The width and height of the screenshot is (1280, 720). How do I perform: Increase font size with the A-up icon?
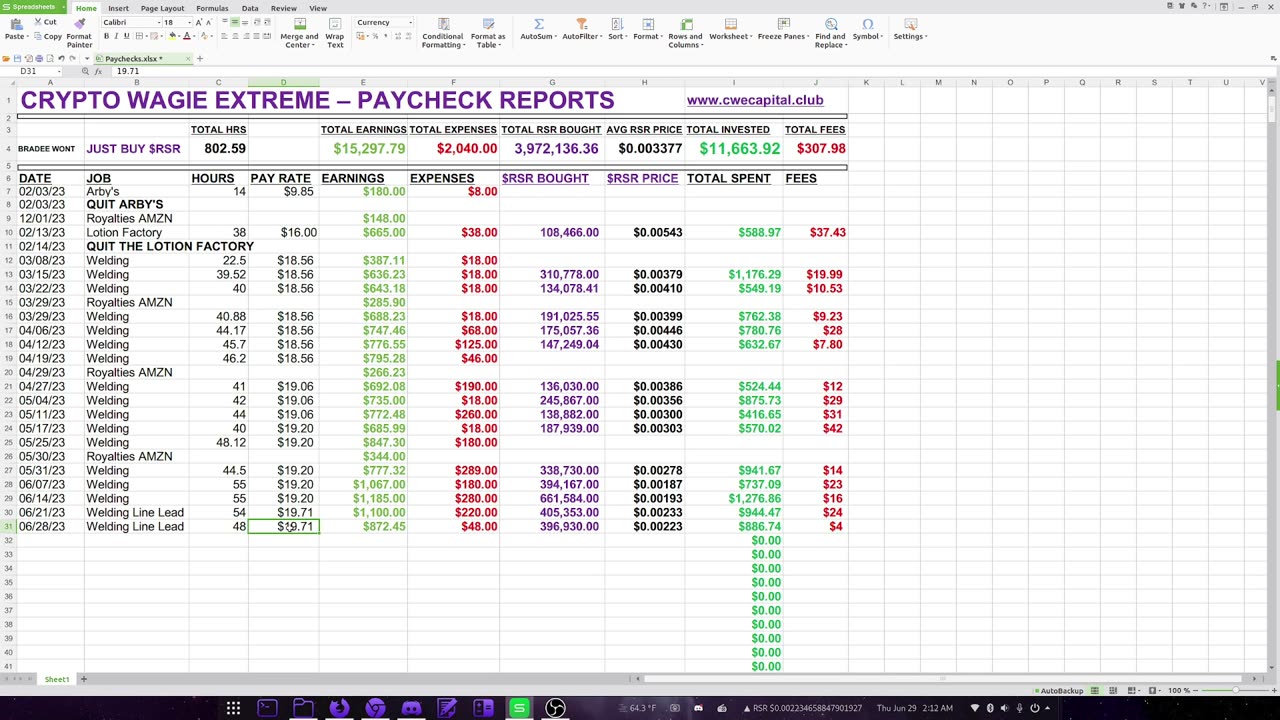[x=198, y=22]
